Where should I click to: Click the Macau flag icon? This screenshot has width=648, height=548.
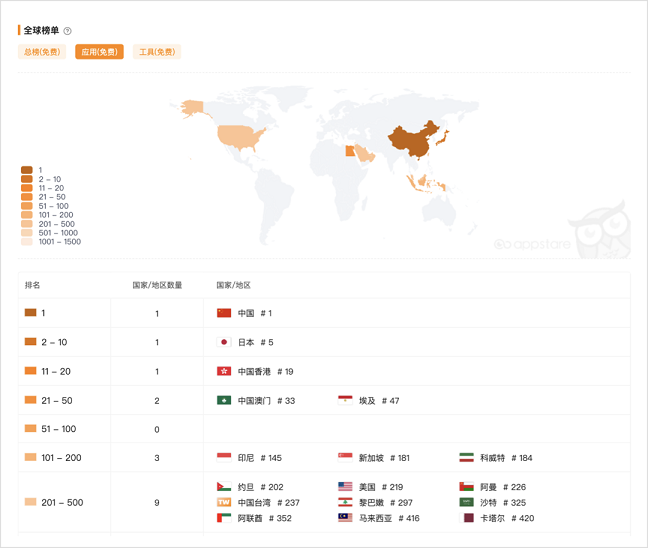coord(224,400)
